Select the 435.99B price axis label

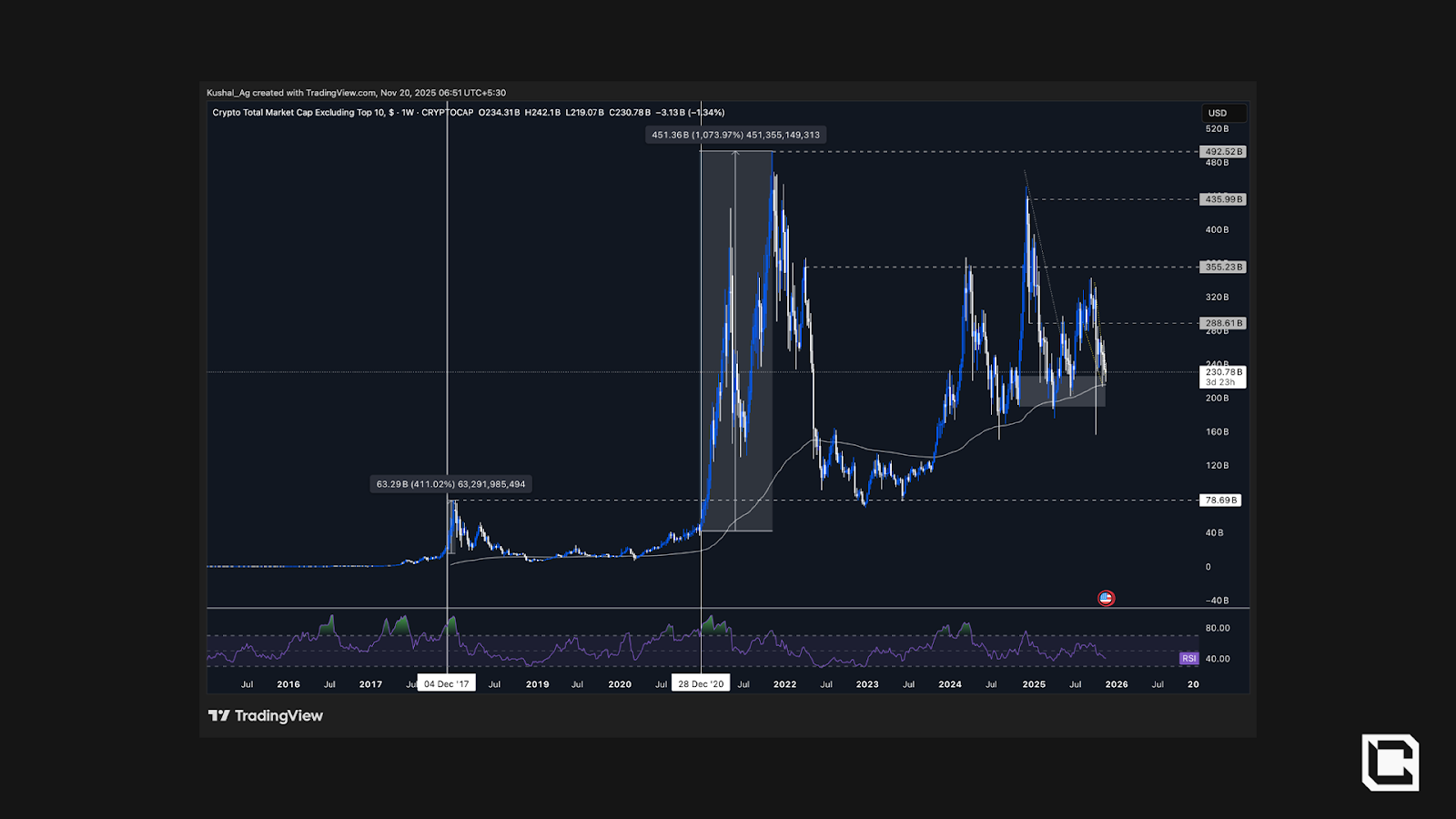click(1223, 199)
